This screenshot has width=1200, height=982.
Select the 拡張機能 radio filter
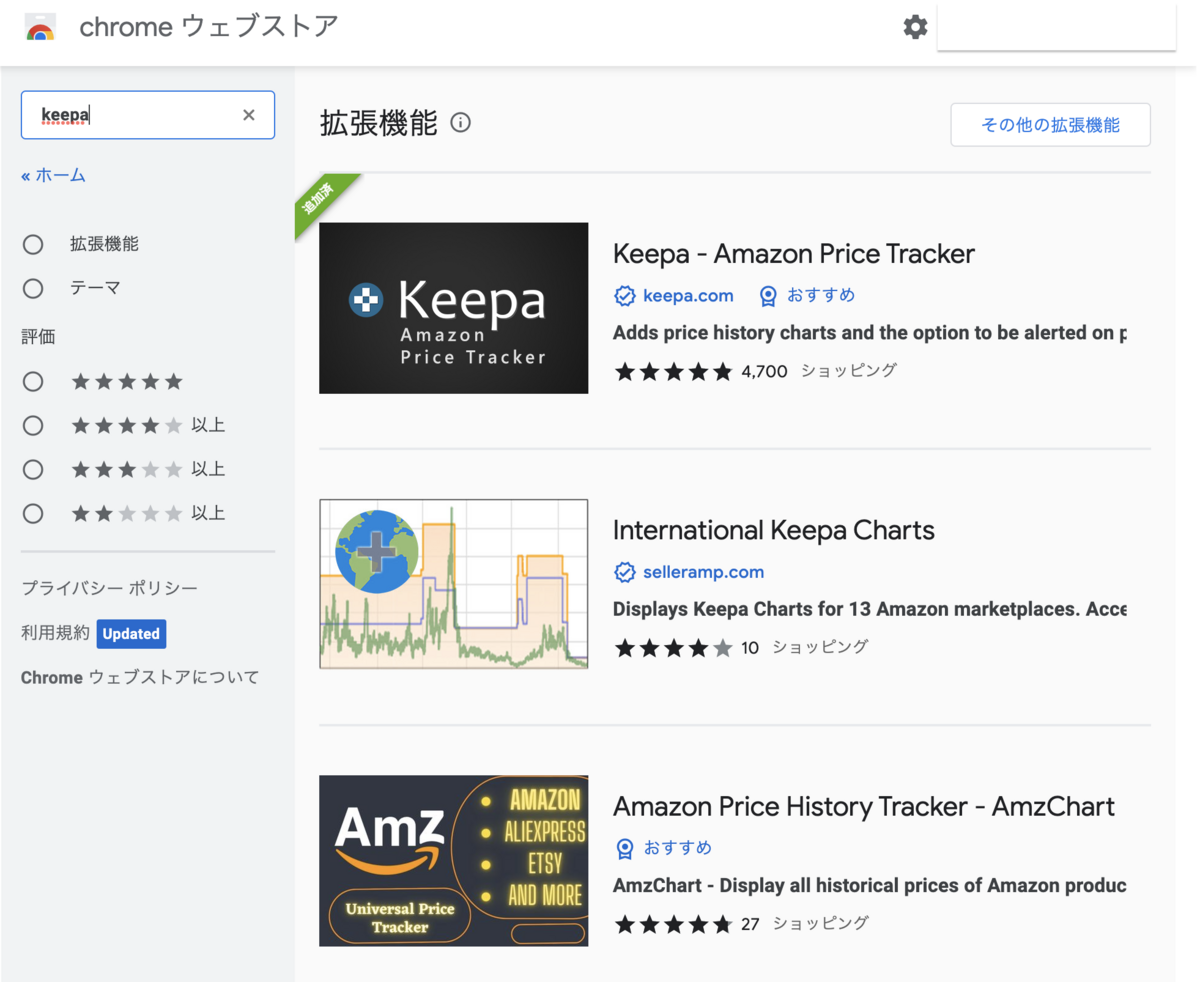point(33,244)
